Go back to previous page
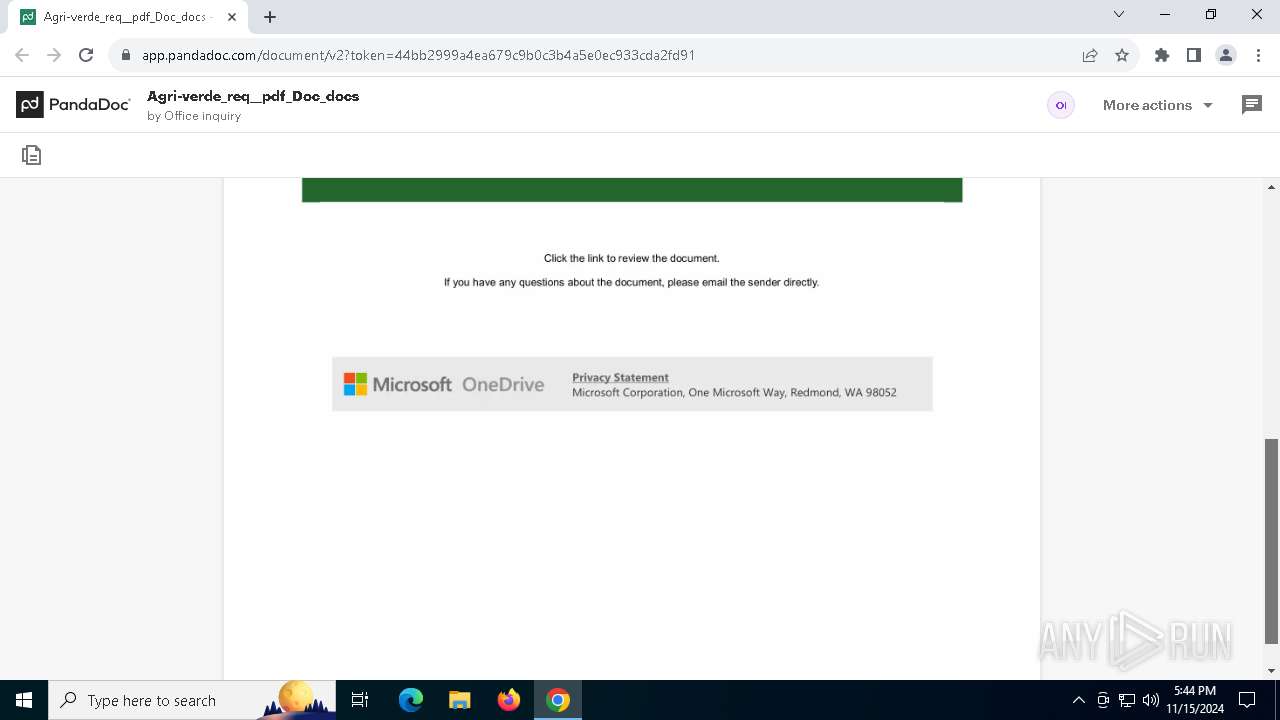The height and width of the screenshot is (720, 1280). click(x=22, y=55)
